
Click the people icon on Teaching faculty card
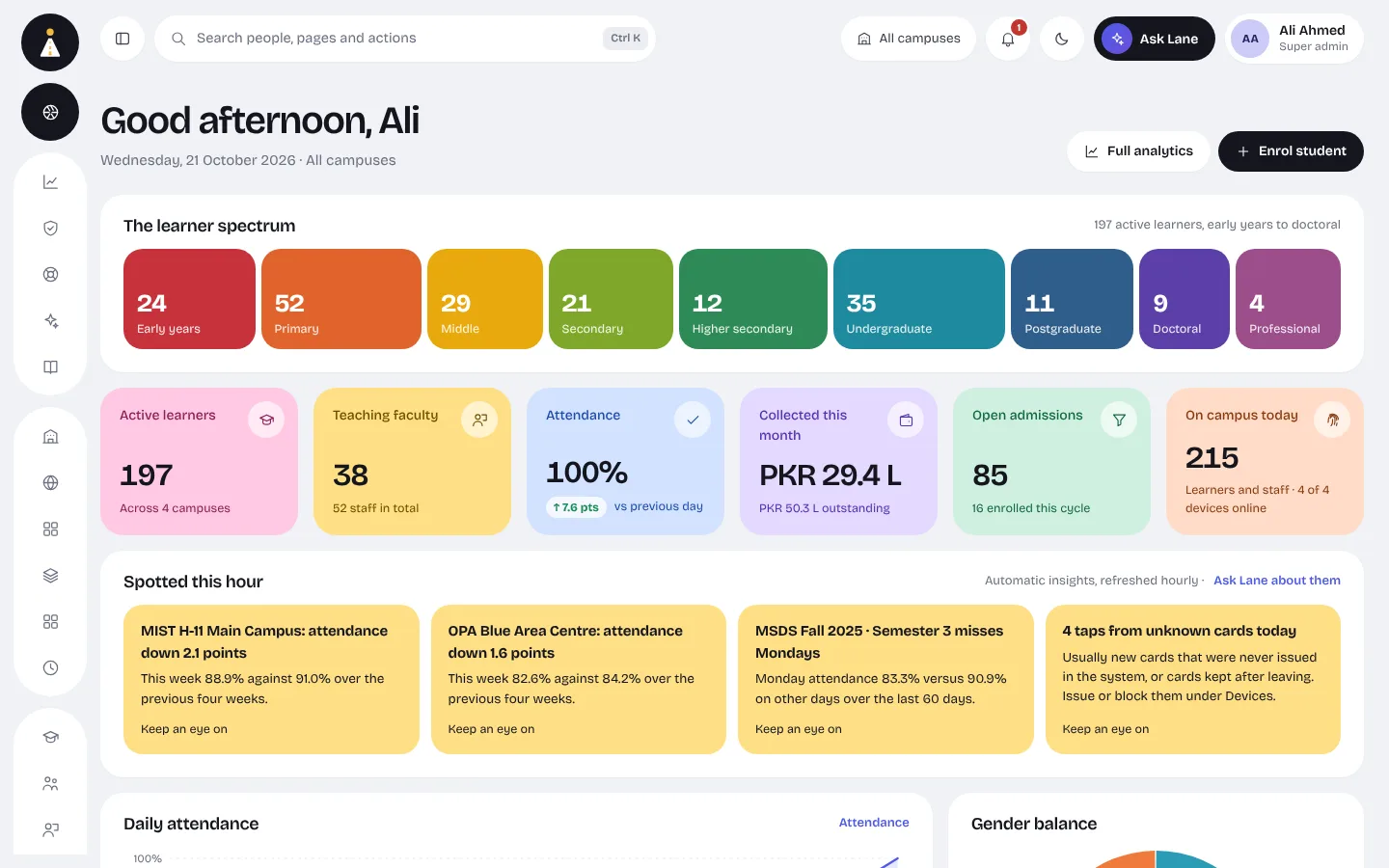coord(479,420)
